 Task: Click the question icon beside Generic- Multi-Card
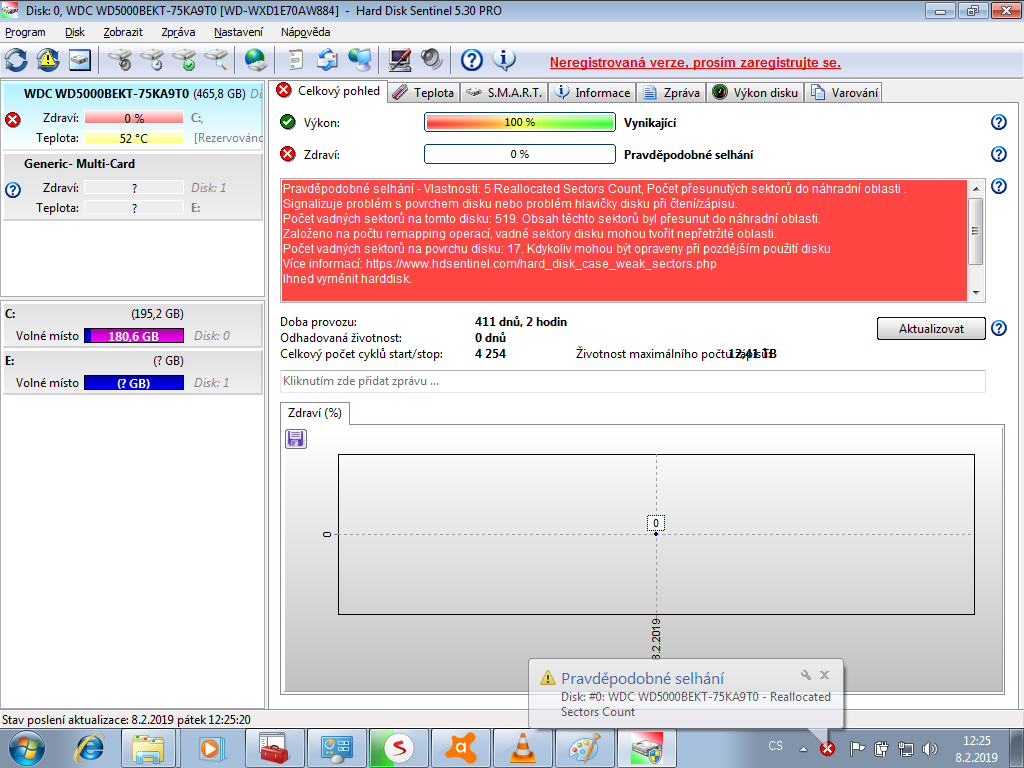(x=12, y=190)
